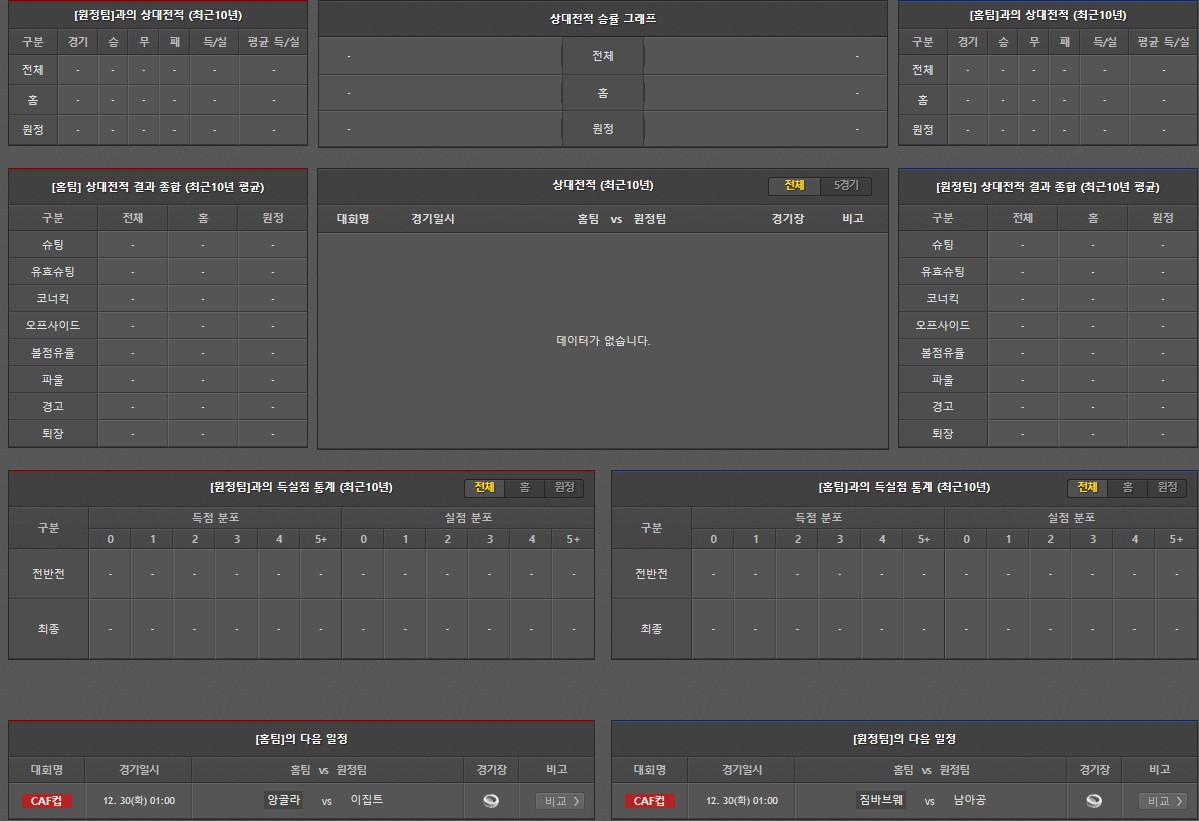
Task: Switch away-team goal stats to 원정
Action: 564,487
